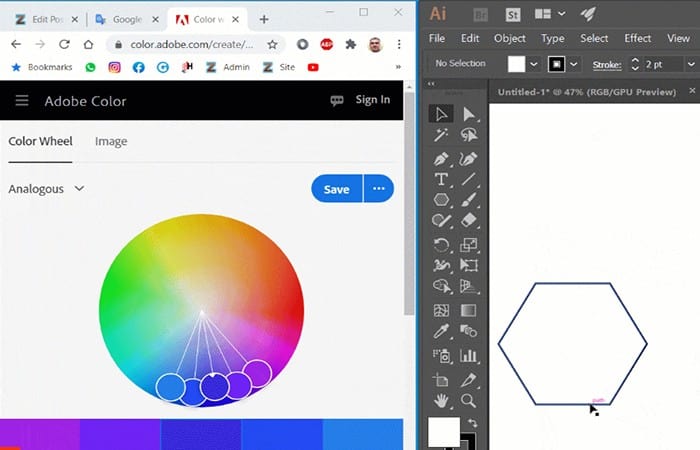Click the stroke weight field showing 2 pt
This screenshot has height=450, width=700.
(663, 64)
